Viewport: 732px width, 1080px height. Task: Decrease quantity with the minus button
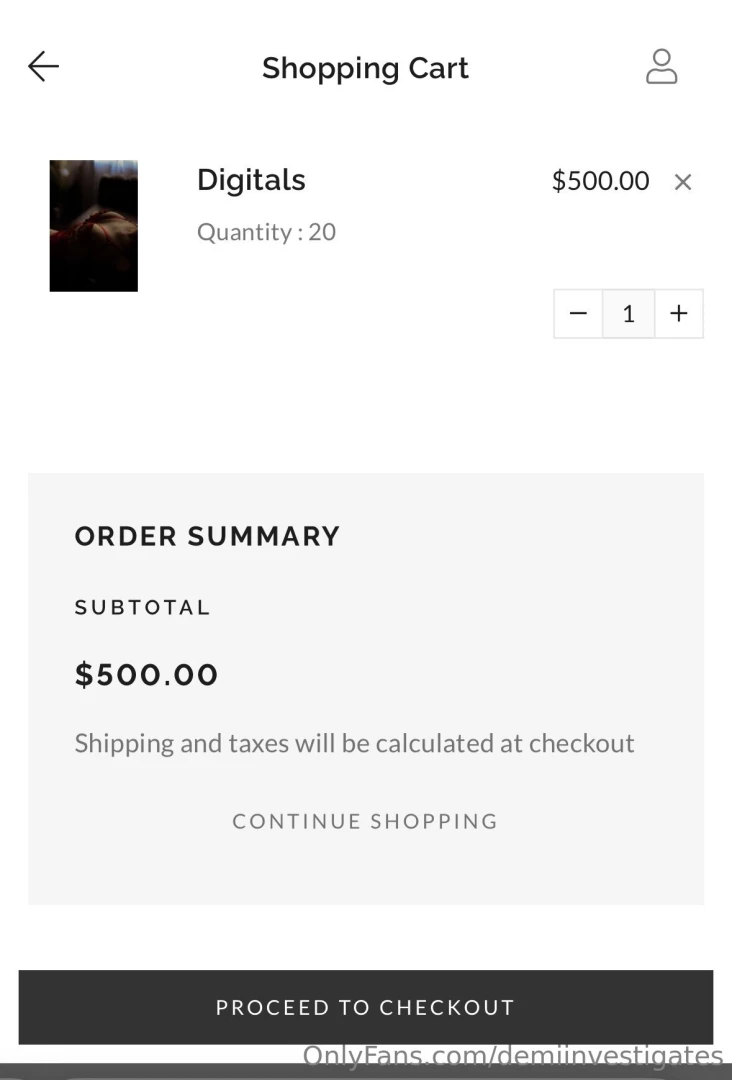(578, 314)
